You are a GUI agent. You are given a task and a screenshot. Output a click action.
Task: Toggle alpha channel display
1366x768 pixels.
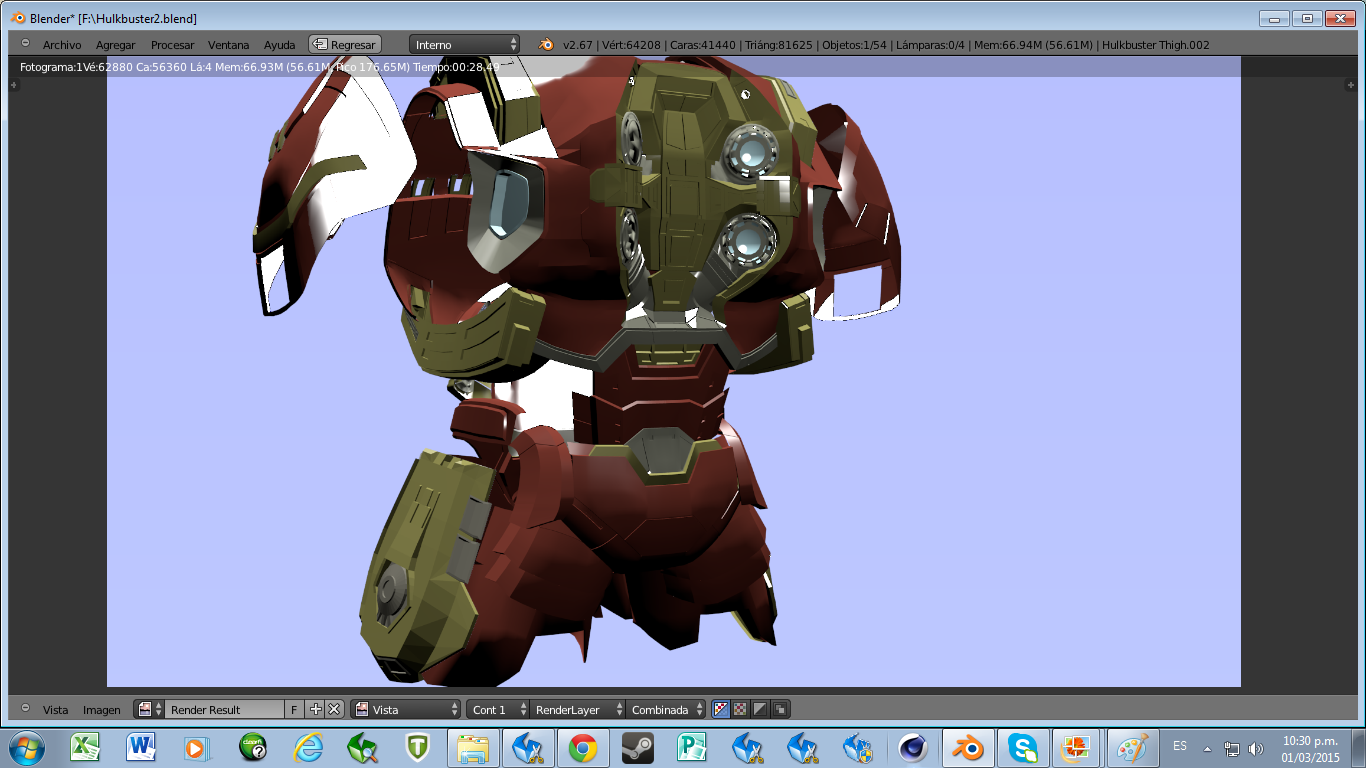[x=761, y=709]
